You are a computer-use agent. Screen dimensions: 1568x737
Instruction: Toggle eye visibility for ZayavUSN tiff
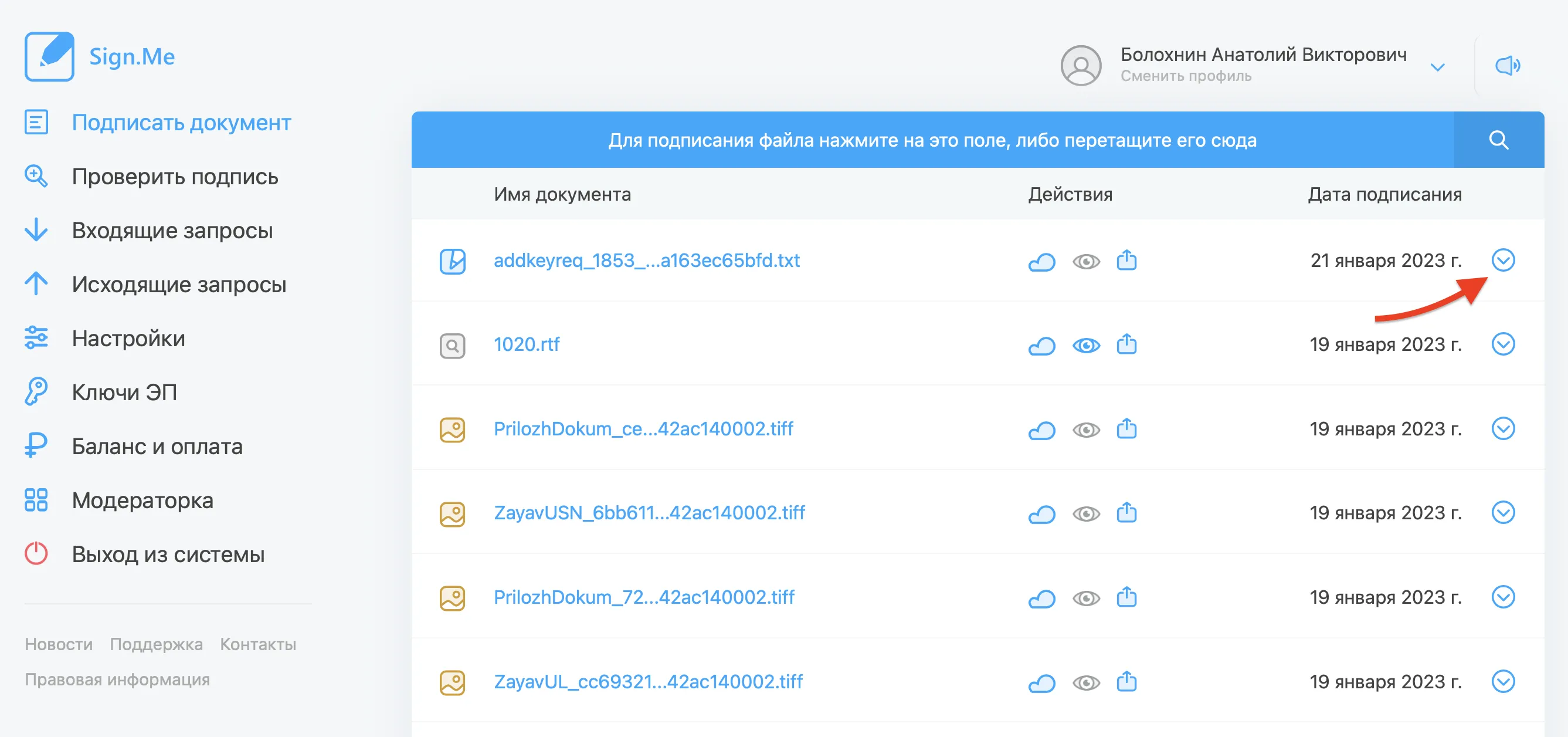pos(1086,515)
